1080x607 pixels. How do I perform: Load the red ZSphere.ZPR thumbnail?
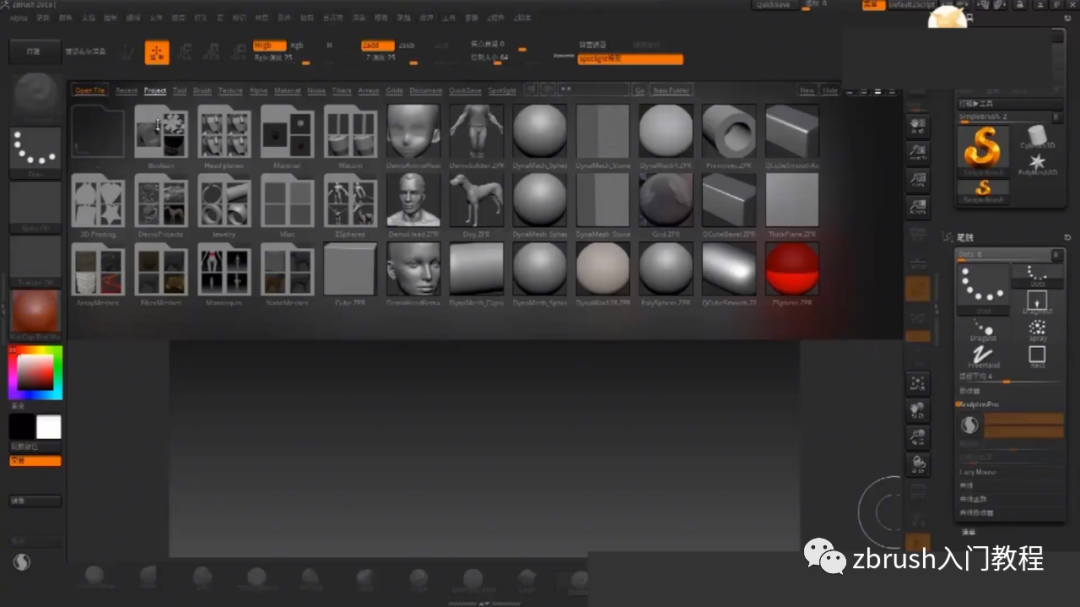(x=792, y=270)
